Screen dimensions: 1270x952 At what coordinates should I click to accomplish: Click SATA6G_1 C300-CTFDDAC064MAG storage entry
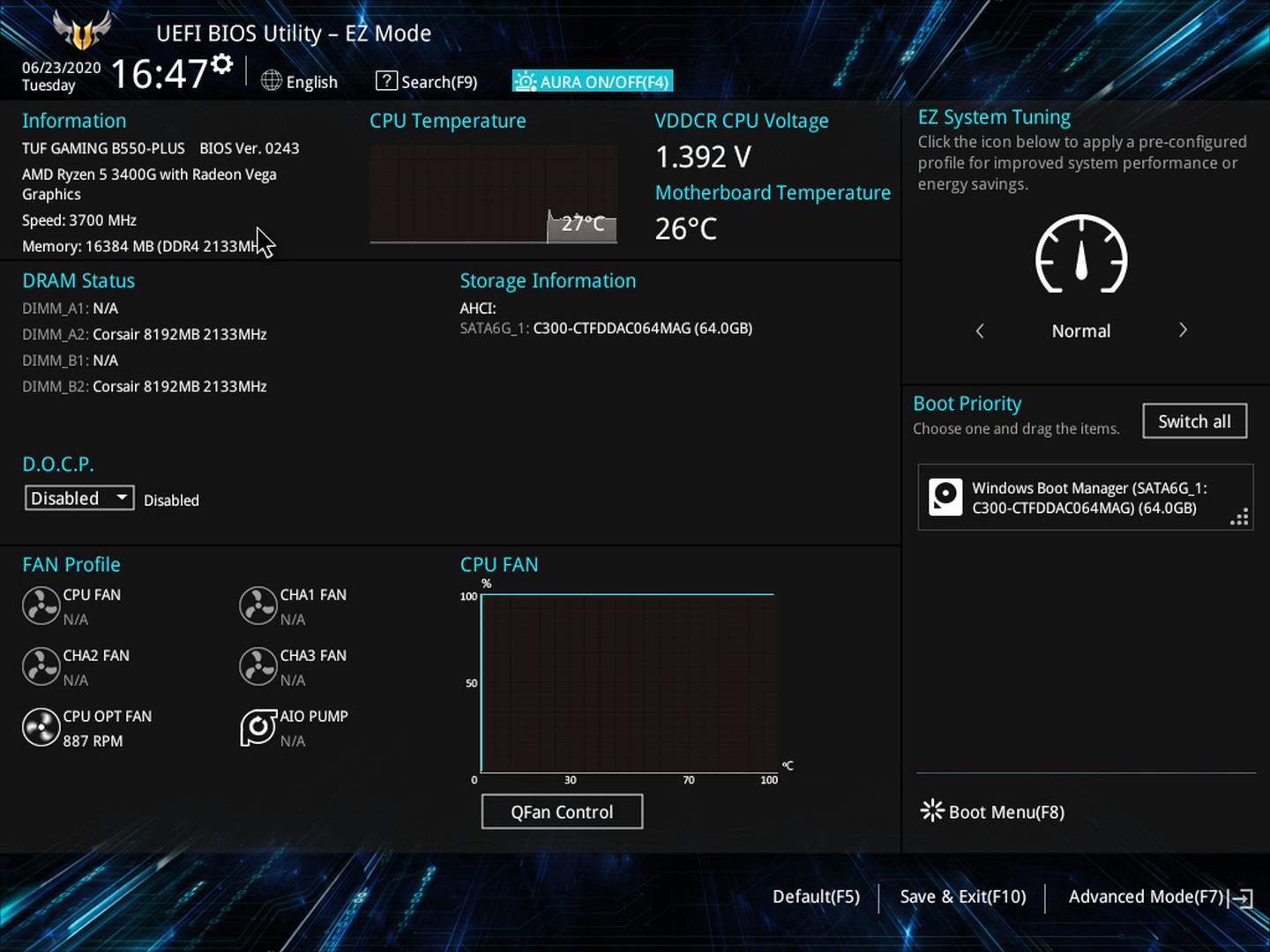pyautogui.click(x=606, y=328)
